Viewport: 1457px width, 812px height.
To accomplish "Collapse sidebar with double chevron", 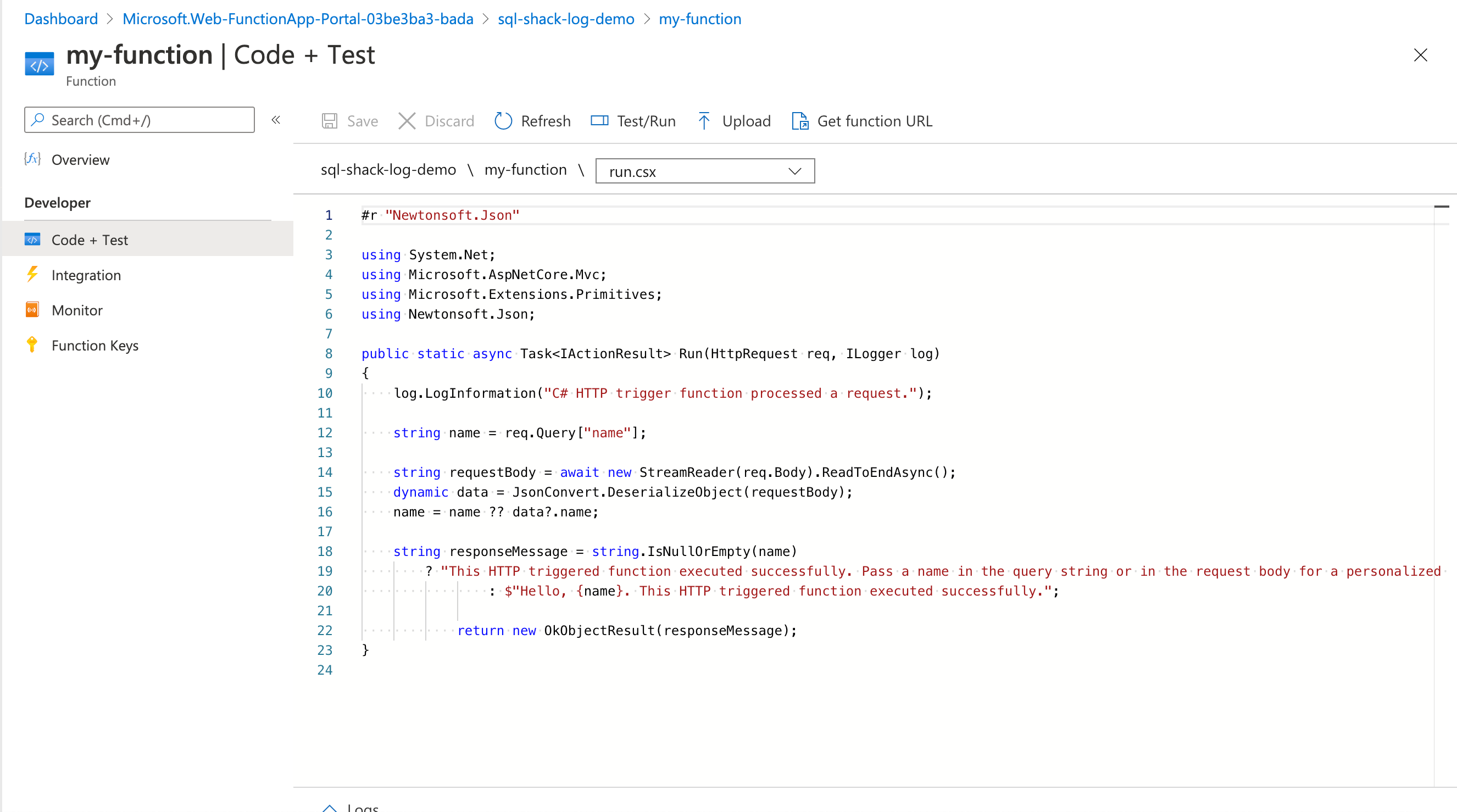I will (x=276, y=120).
